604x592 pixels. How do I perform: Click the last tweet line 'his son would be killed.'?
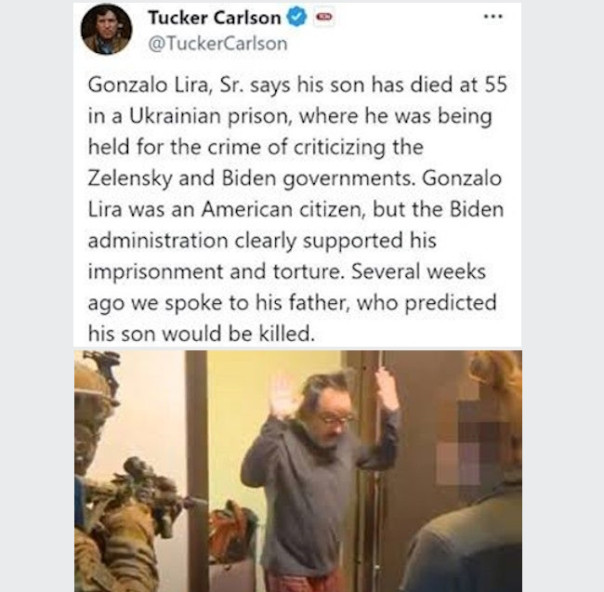point(201,334)
